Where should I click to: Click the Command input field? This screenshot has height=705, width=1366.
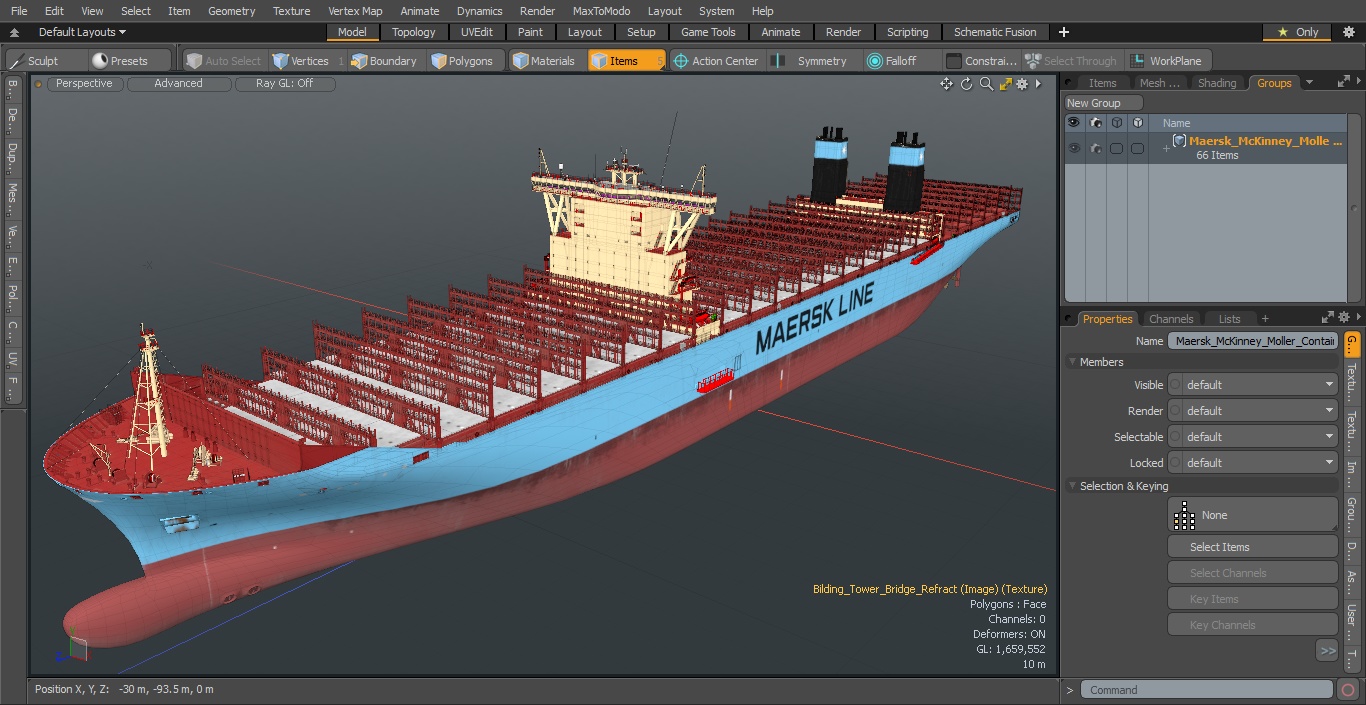pyautogui.click(x=1208, y=690)
